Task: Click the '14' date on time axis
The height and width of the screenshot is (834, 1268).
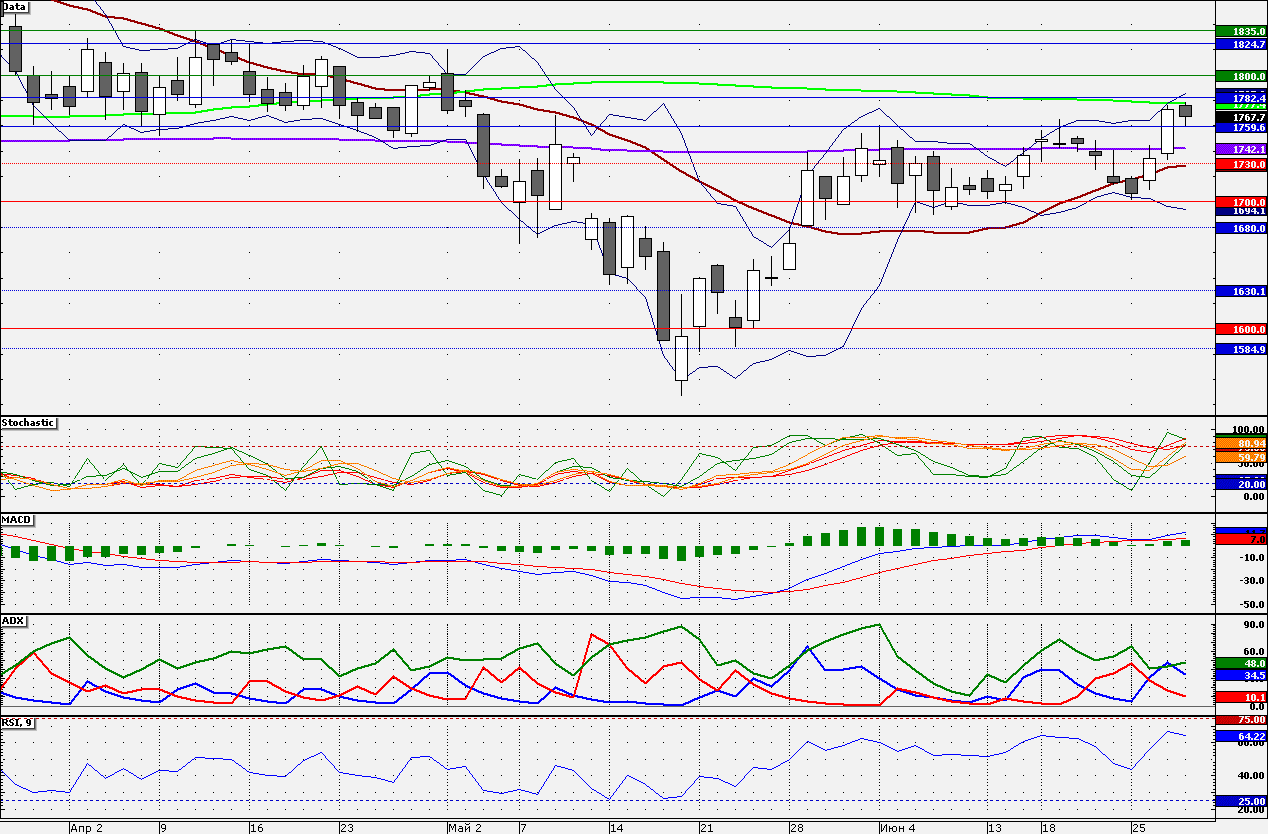Action: (x=616, y=828)
